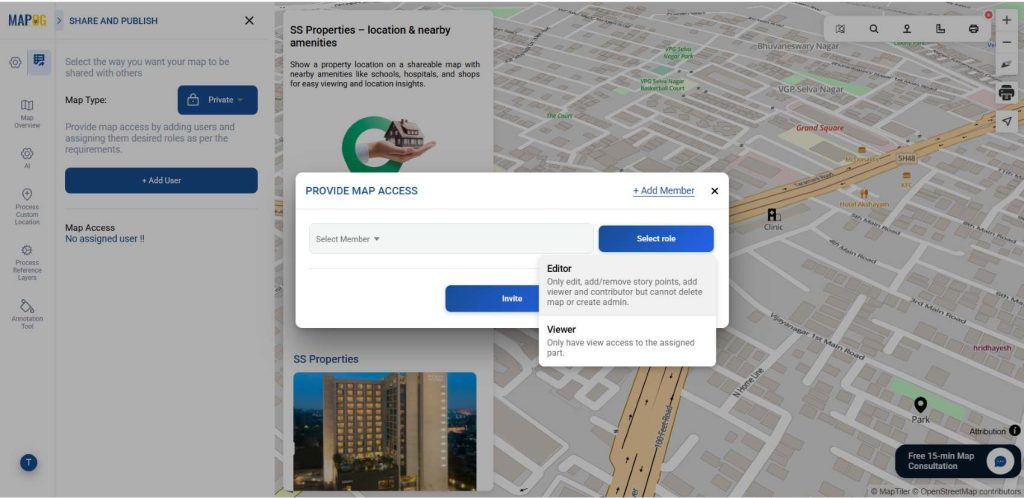Click the measure ruler icon in map toolbar

[940, 29]
